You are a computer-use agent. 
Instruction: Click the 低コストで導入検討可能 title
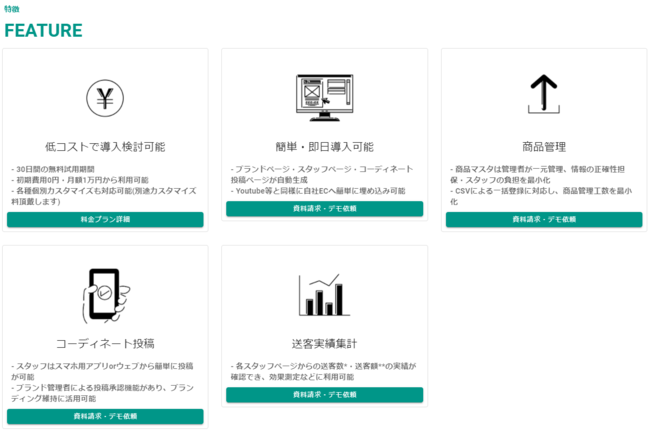click(105, 147)
